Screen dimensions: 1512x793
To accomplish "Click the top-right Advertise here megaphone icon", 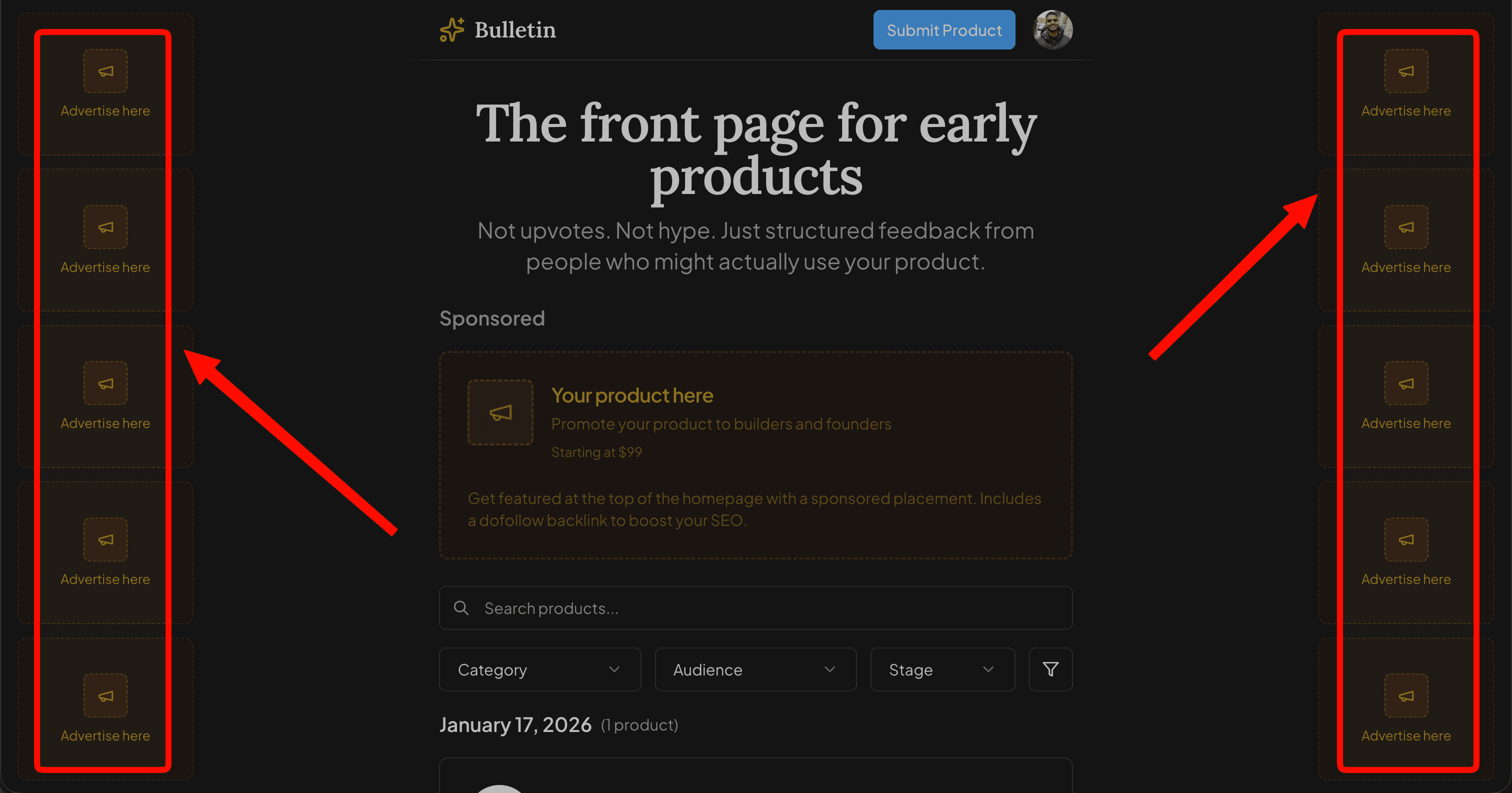I will point(1406,70).
